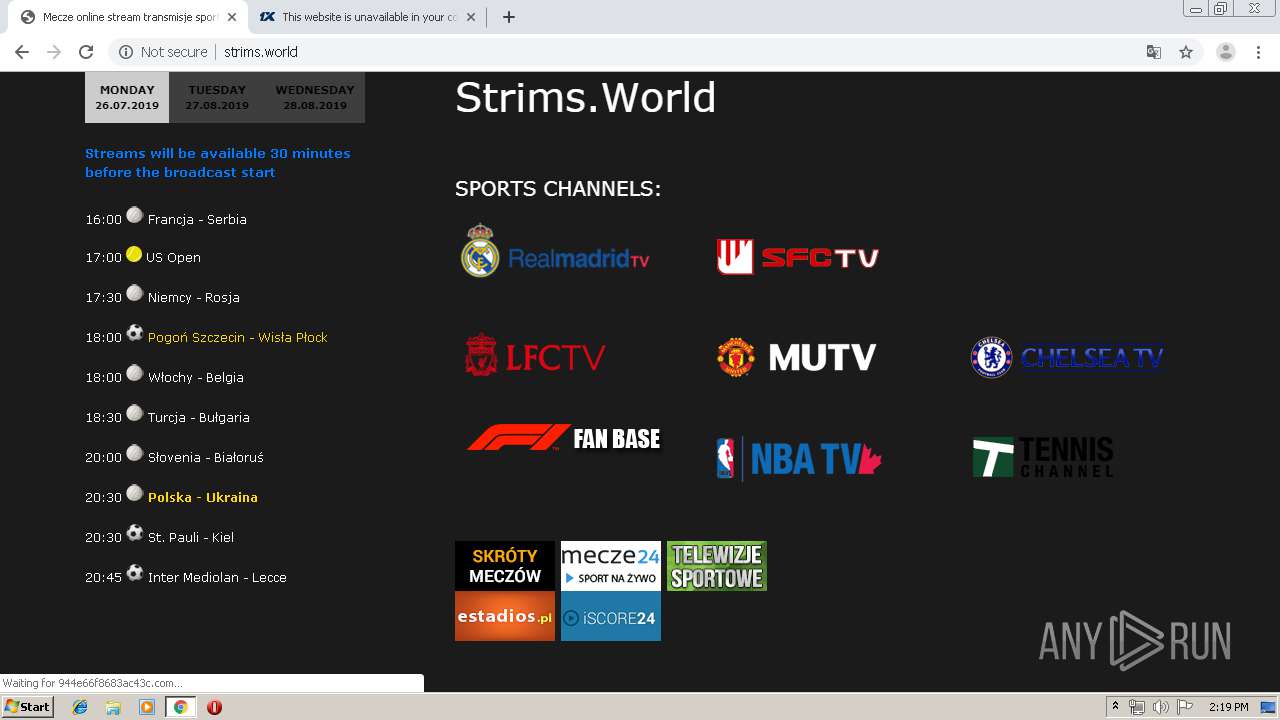This screenshot has width=1280, height=720.
Task: Open the Turcja - Bułgaria match link
Action: 199,417
